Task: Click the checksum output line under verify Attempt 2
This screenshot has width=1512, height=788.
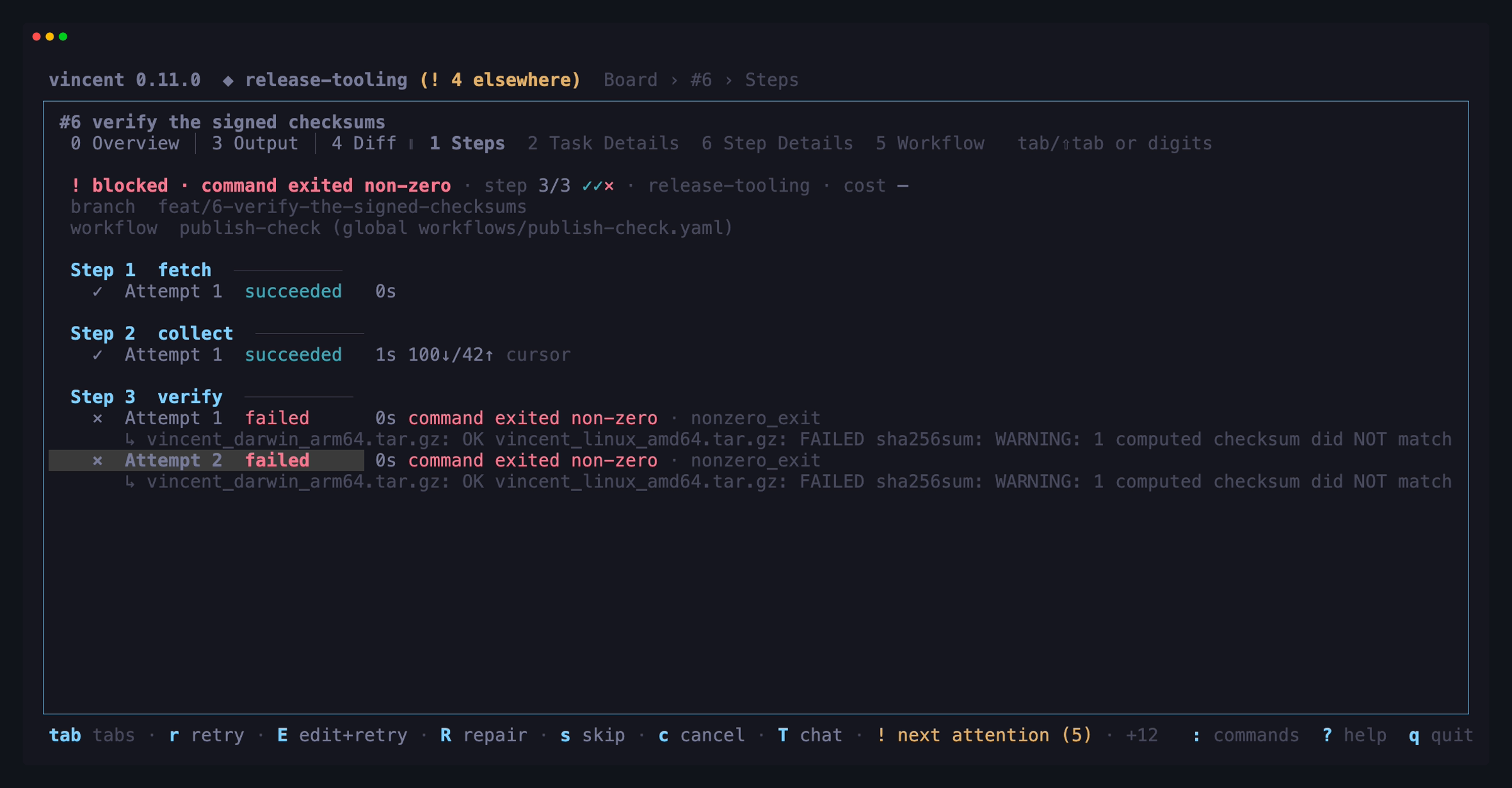Action: pyautogui.click(x=788, y=482)
